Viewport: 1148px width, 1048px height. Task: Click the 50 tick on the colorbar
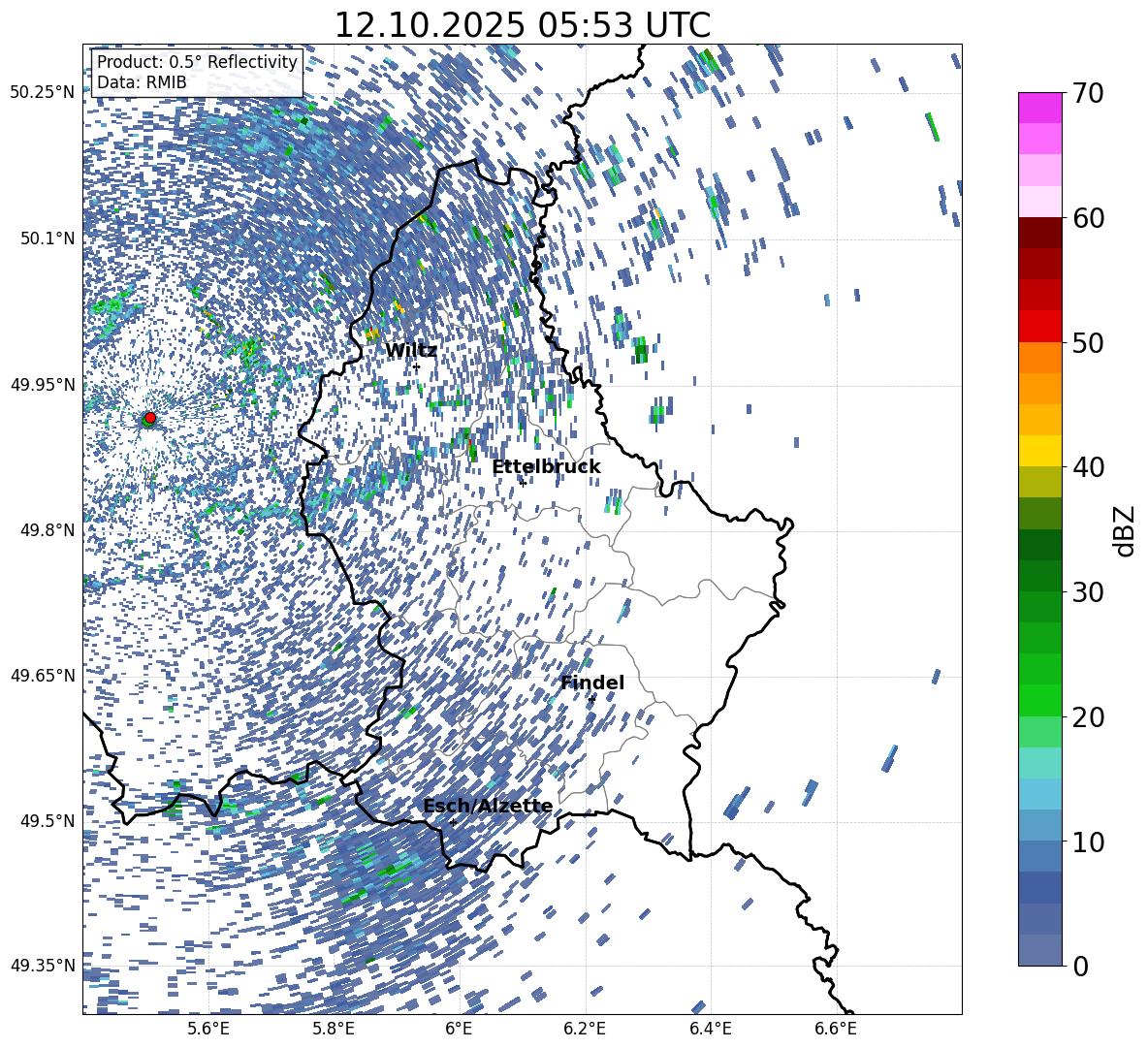1088,343
